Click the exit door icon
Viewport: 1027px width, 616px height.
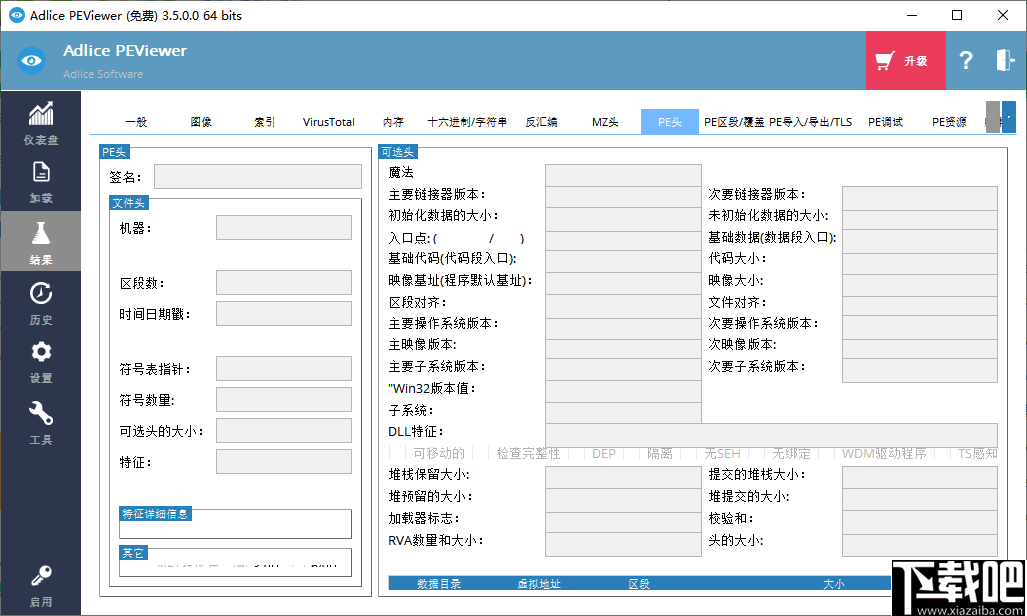point(1005,61)
